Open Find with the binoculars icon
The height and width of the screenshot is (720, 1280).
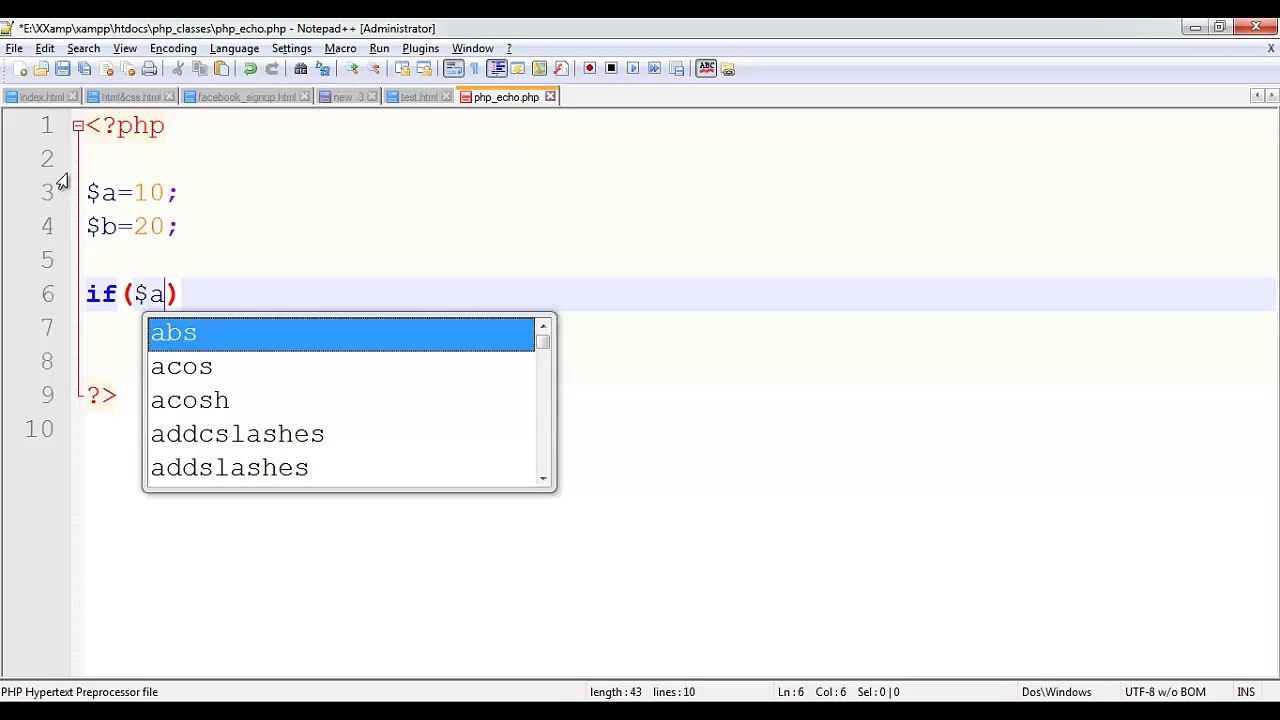click(x=300, y=69)
